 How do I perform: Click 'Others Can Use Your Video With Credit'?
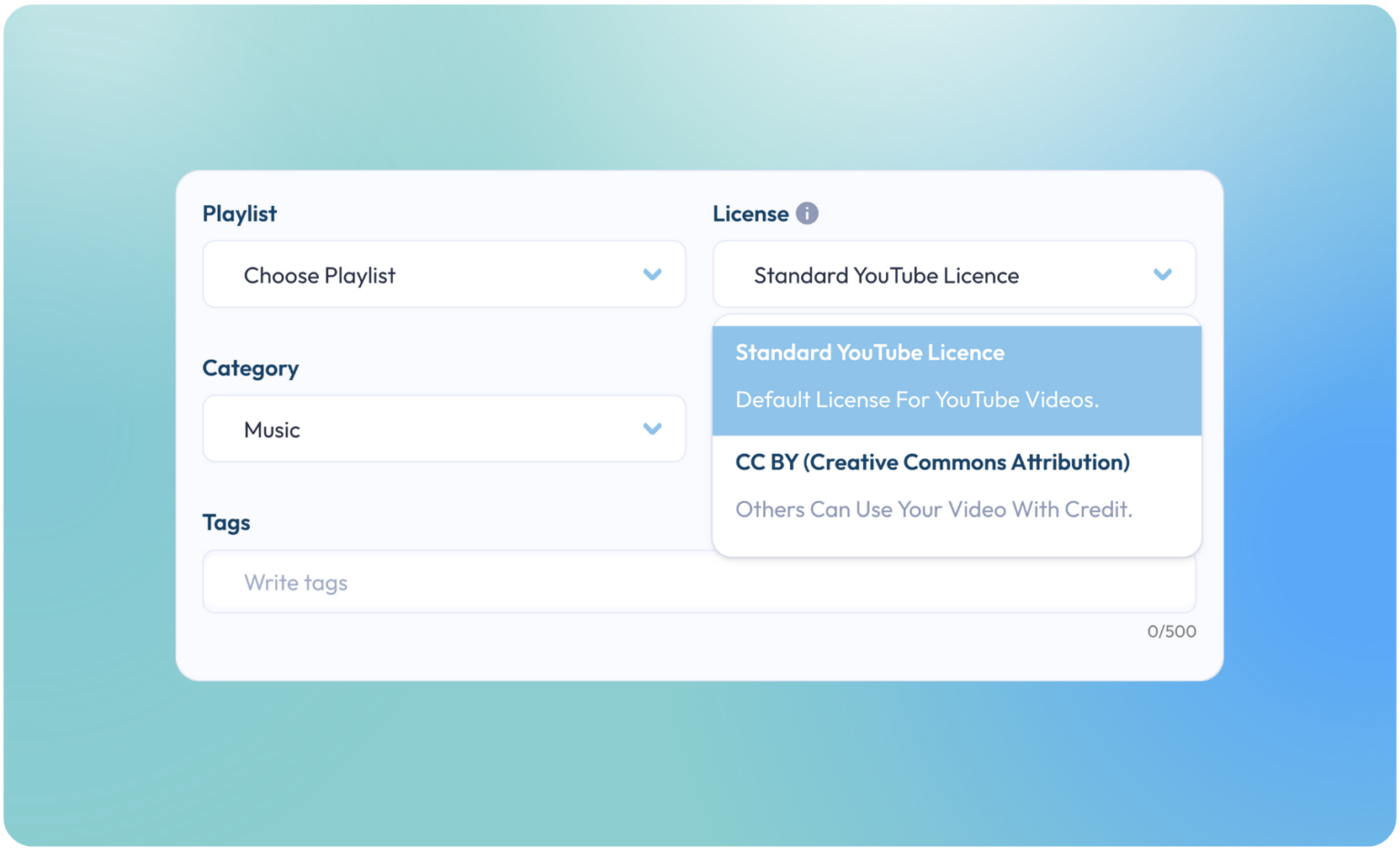click(934, 509)
